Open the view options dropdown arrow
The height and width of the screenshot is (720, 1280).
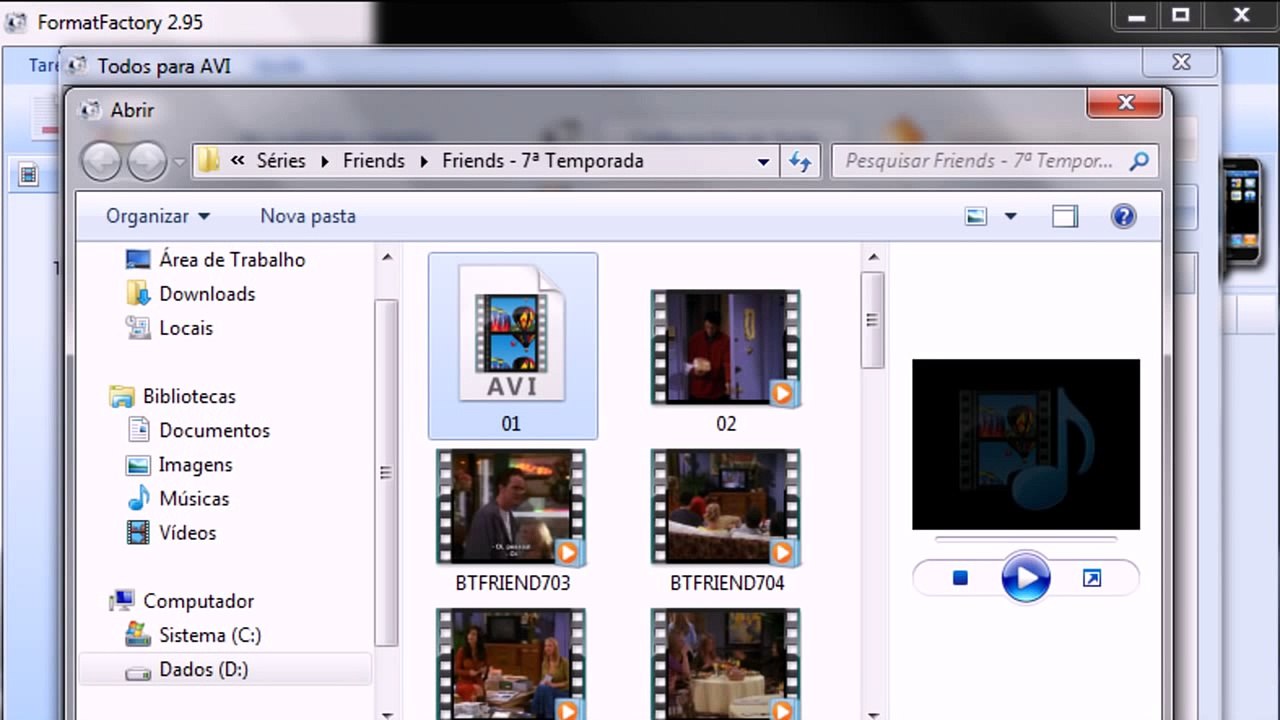point(1010,216)
